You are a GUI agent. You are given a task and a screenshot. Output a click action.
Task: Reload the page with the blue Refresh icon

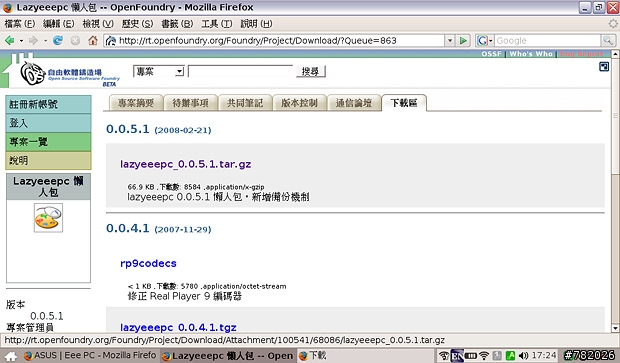click(x=58, y=40)
